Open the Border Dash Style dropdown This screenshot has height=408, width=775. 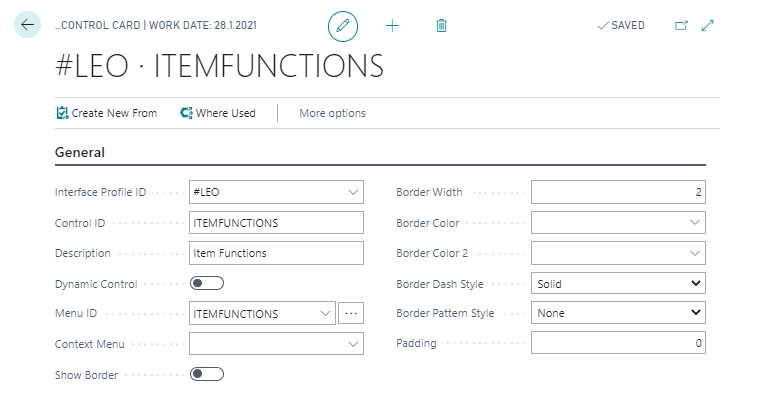696,284
